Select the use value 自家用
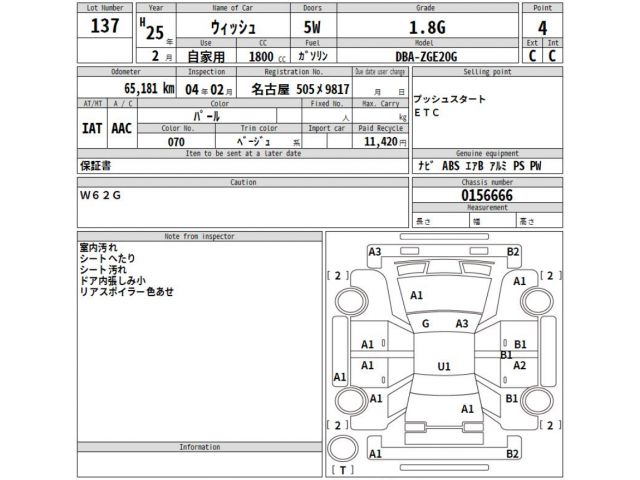 [206, 56]
